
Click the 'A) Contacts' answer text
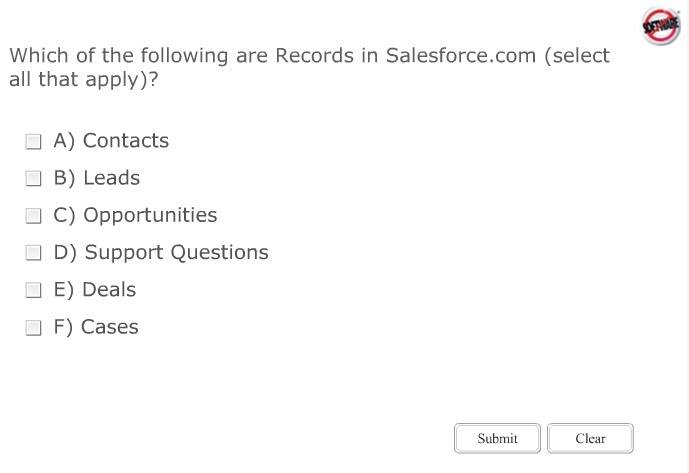[x=111, y=141]
